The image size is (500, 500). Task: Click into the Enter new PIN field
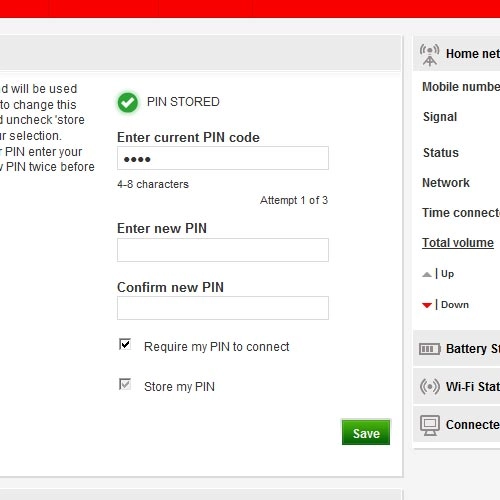[223, 250]
